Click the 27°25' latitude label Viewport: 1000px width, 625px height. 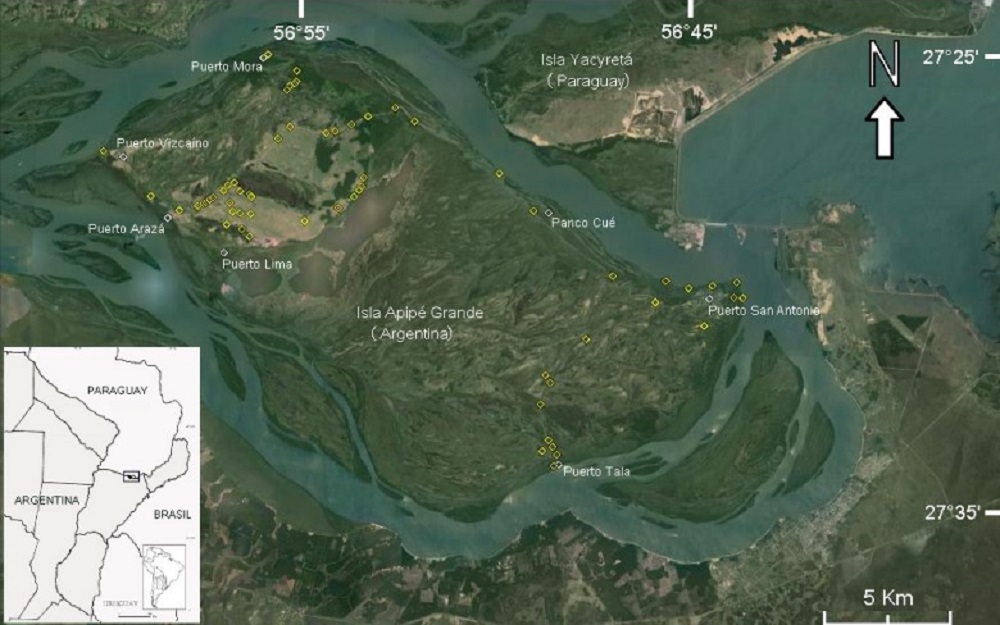click(x=950, y=57)
